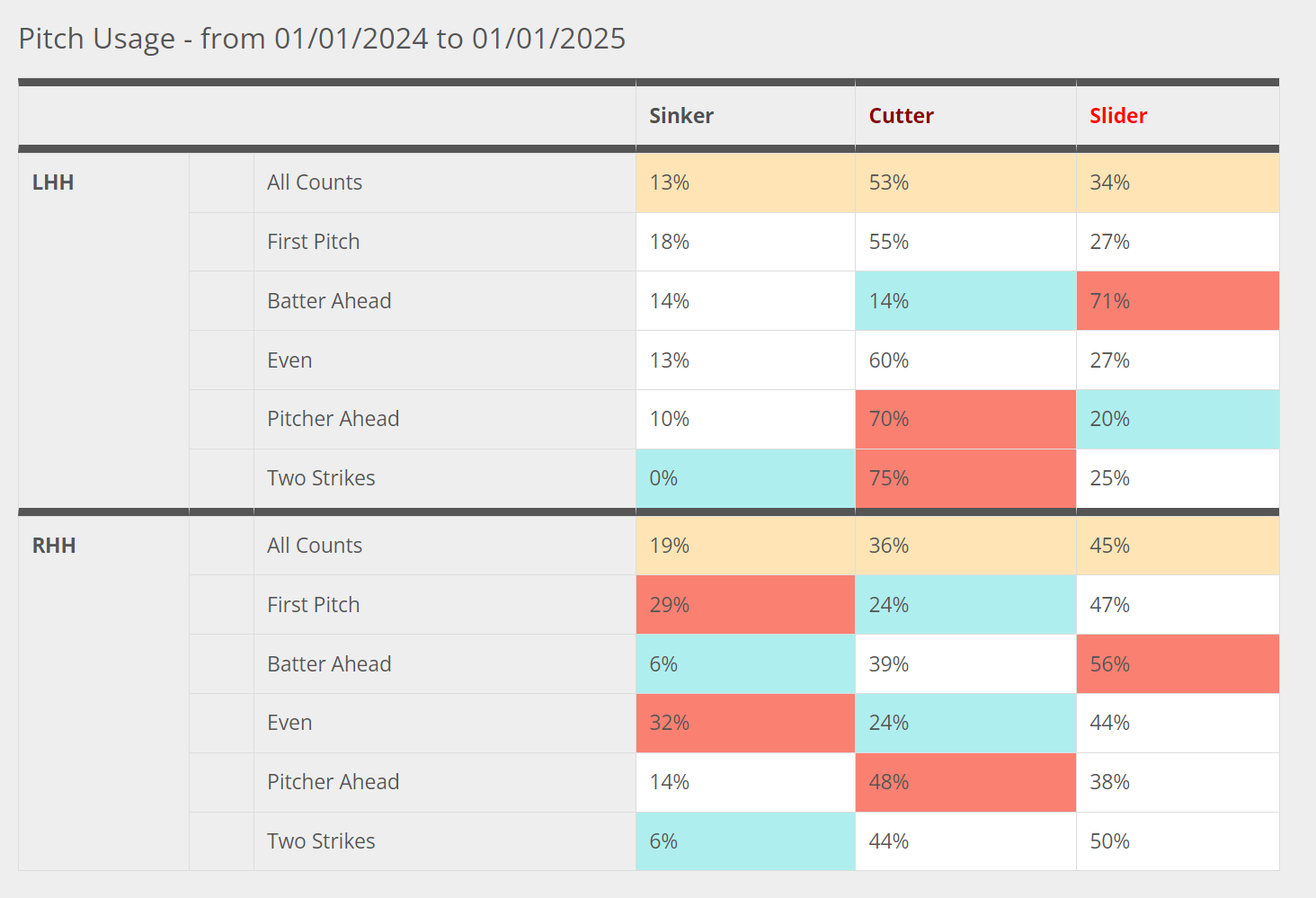Select the LHH All Counts cutter 53% cell
The width and height of the screenshot is (1316, 898).
965,182
